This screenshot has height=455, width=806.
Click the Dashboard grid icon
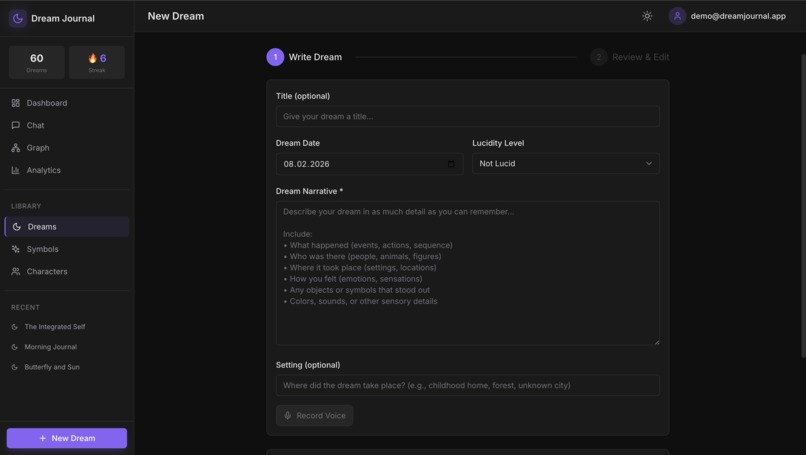point(15,103)
